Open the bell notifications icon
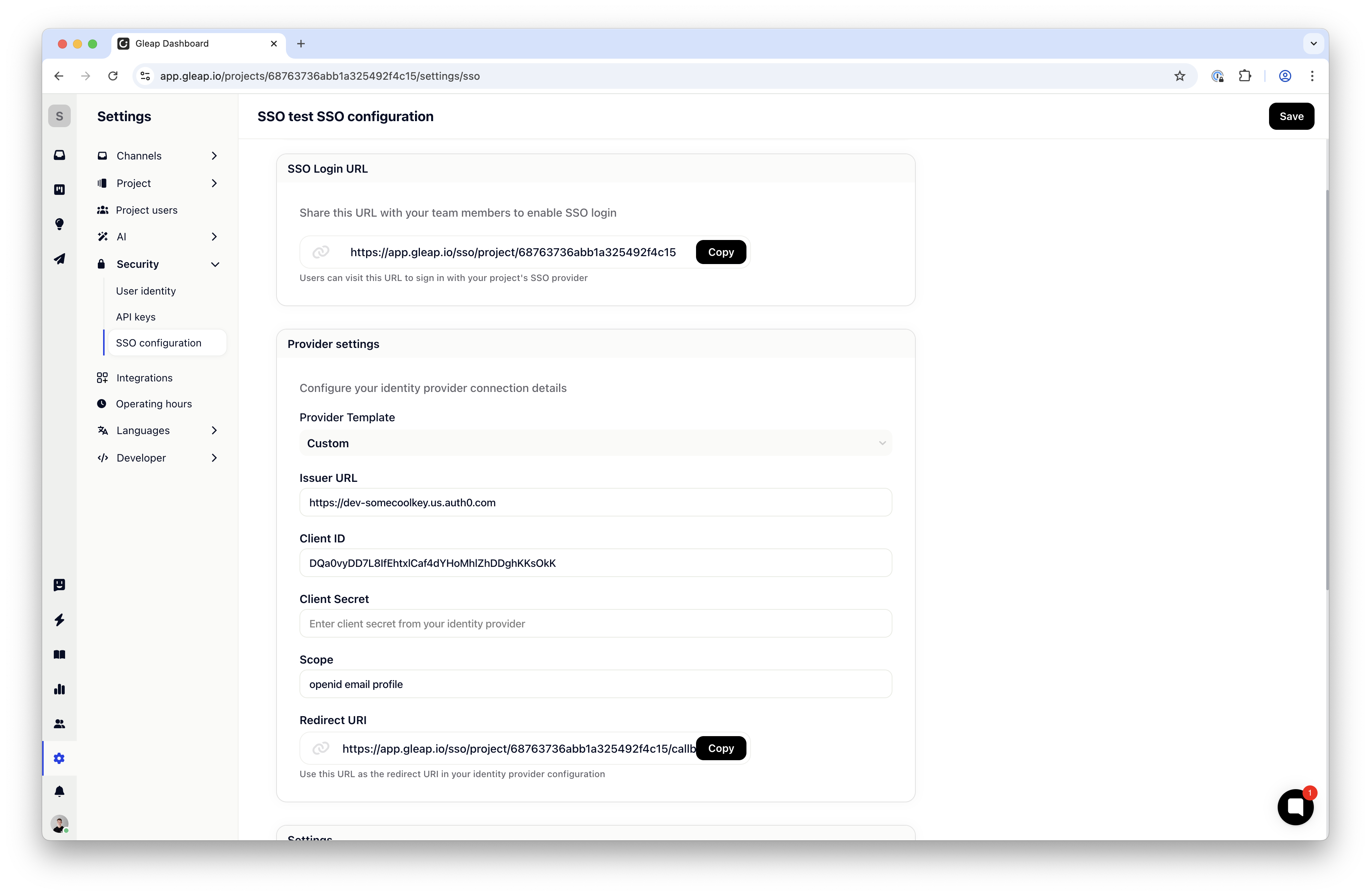 [59, 791]
